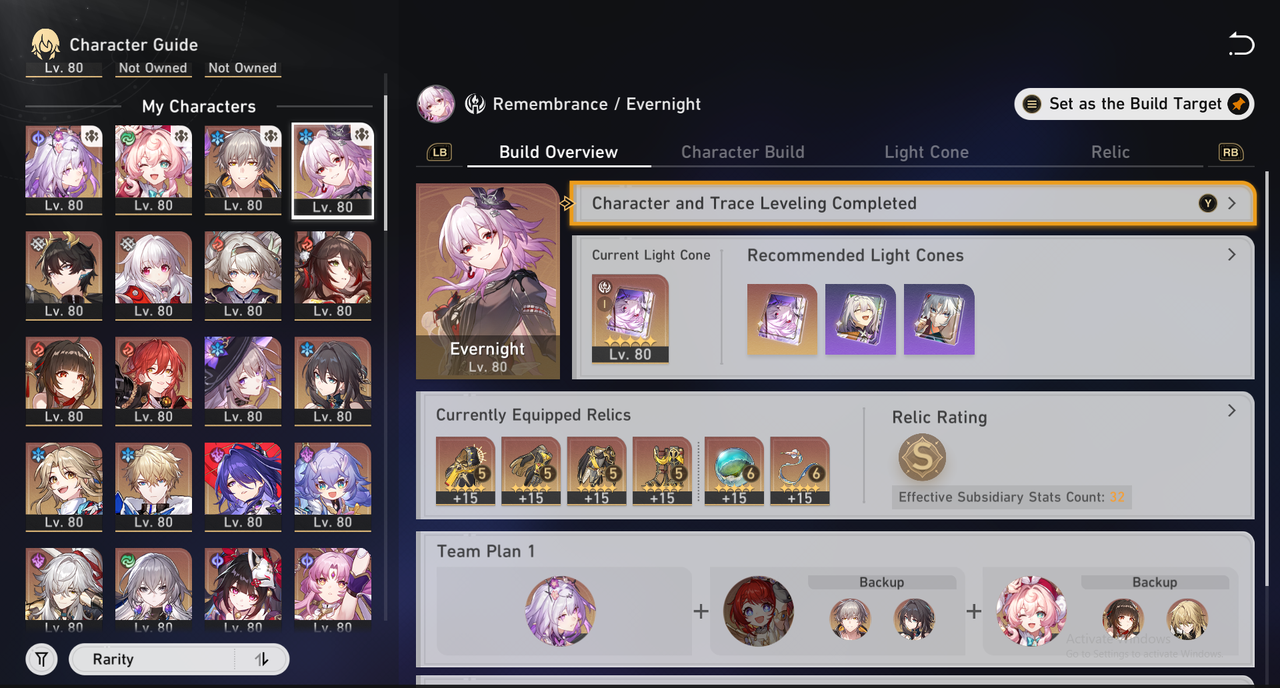Select the red-haired teammate in Team Plan 1
This screenshot has width=1280, height=688.
pos(758,610)
